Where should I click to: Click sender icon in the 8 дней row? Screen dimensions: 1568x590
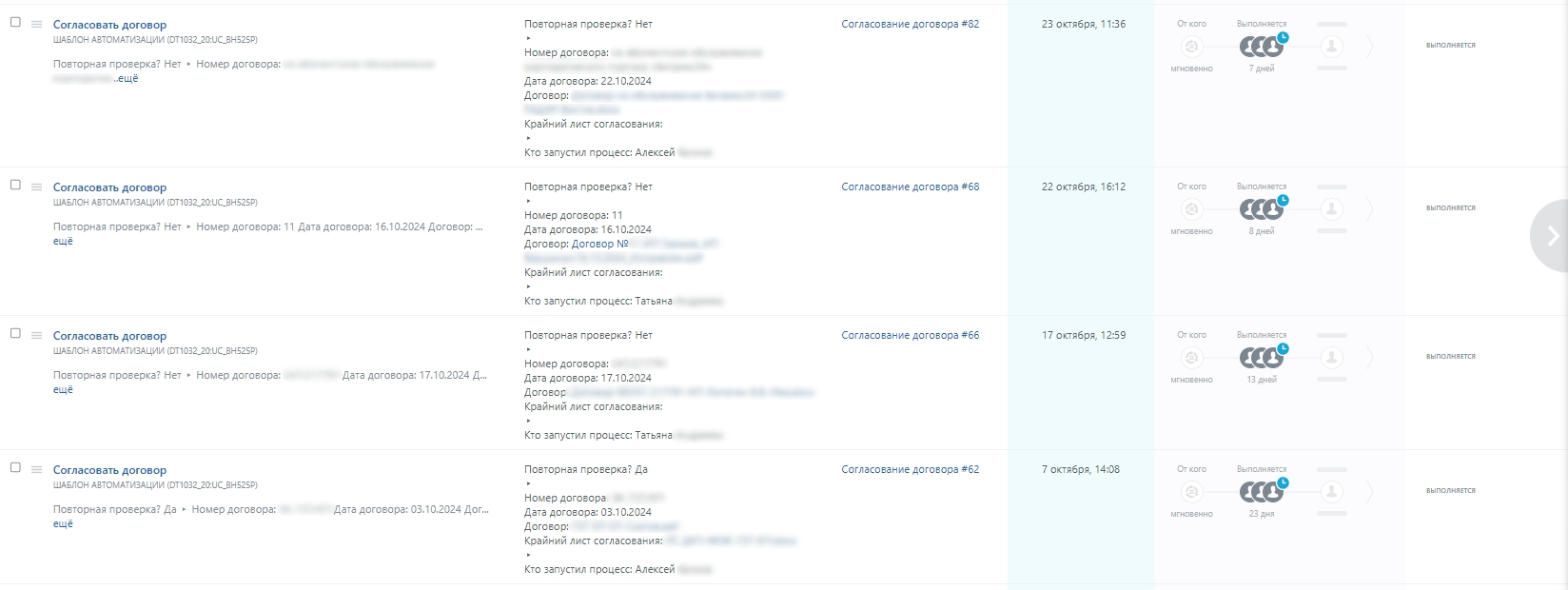(x=1191, y=209)
